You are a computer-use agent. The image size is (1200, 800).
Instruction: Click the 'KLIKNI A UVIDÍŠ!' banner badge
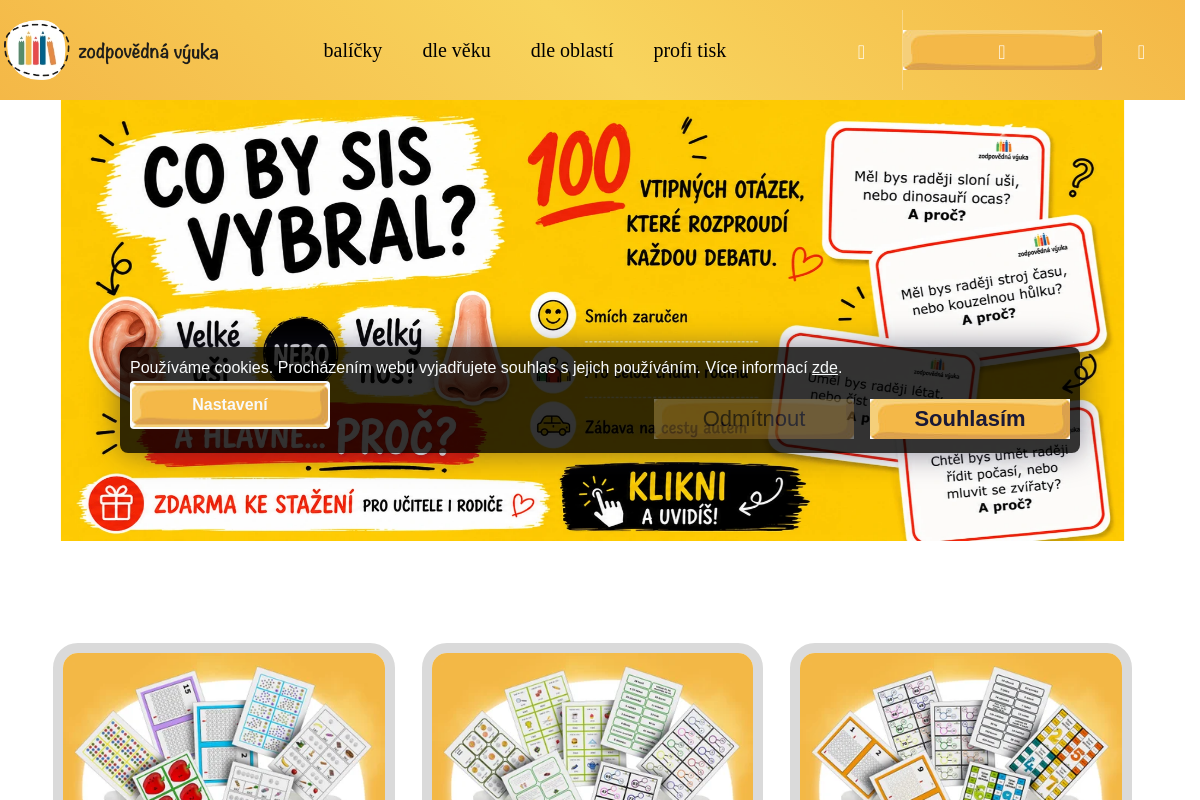tap(685, 497)
